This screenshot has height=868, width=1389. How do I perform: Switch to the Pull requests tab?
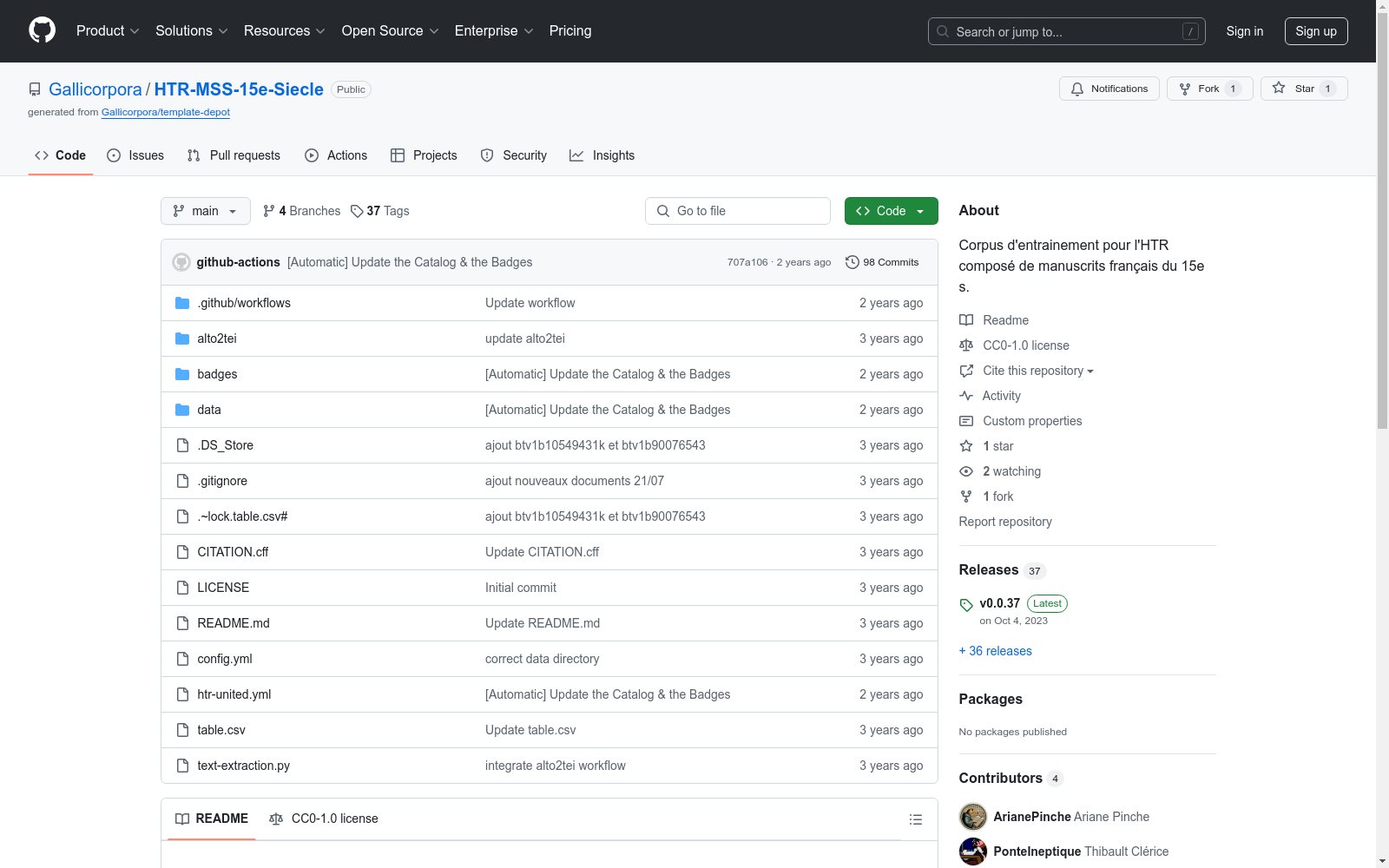234,155
